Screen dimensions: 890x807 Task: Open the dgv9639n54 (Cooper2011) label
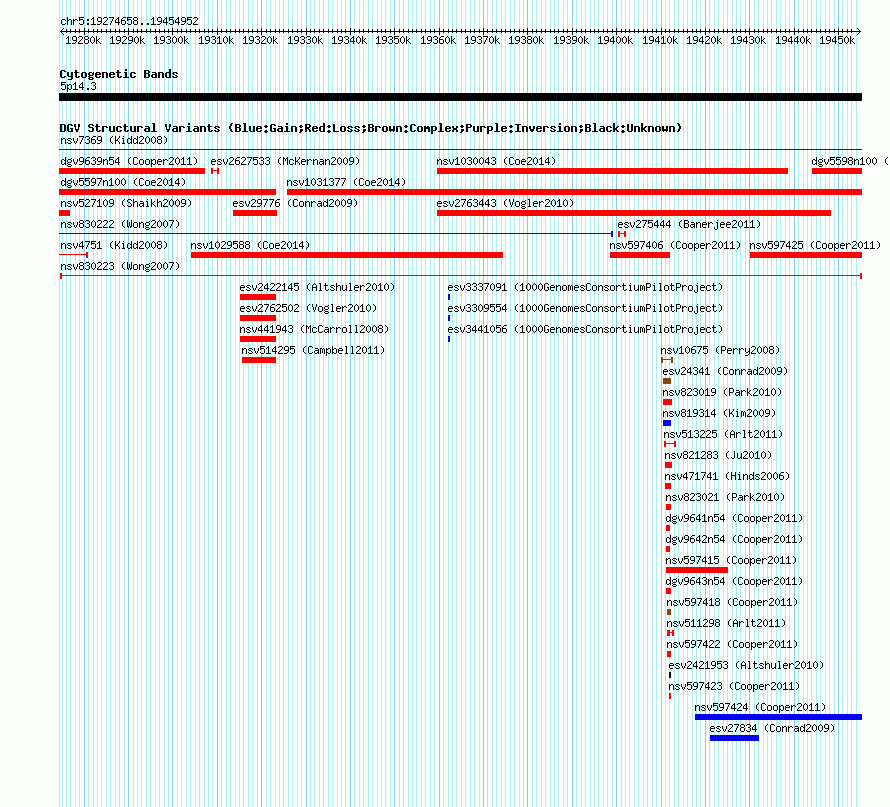click(x=129, y=161)
